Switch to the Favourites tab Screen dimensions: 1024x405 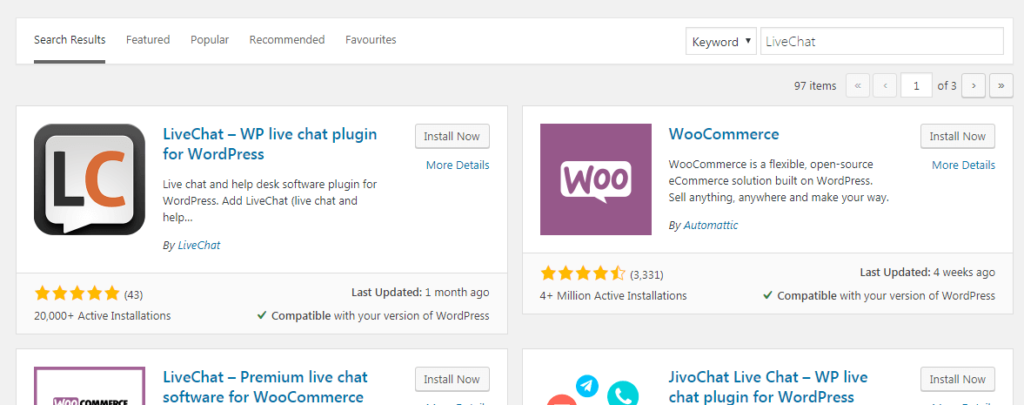pyautogui.click(x=371, y=40)
